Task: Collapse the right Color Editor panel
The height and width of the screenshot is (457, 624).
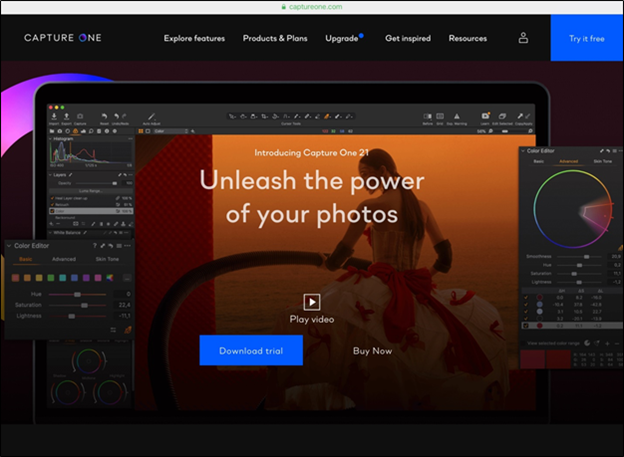Action: [523, 151]
